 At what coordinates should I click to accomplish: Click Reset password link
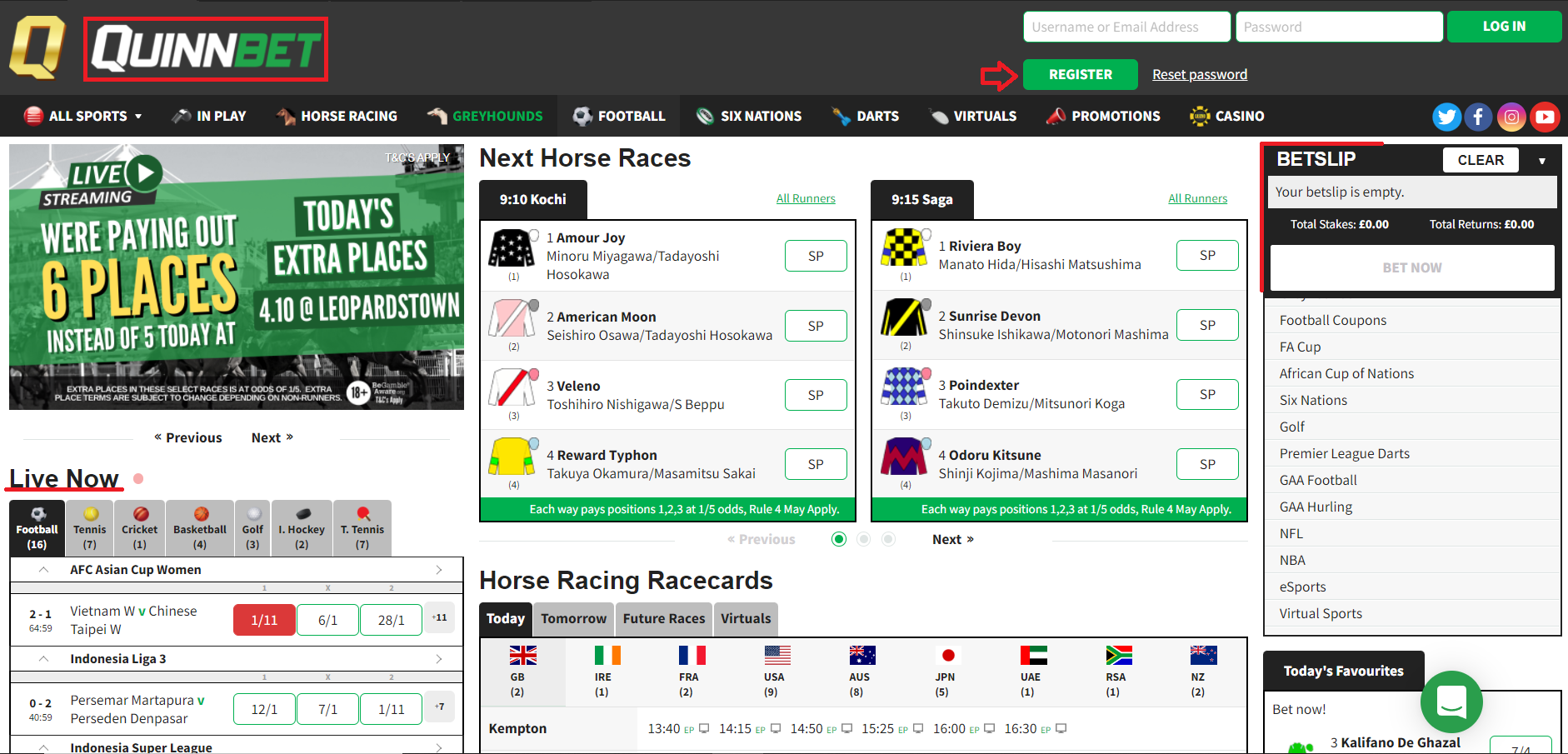tap(1200, 74)
